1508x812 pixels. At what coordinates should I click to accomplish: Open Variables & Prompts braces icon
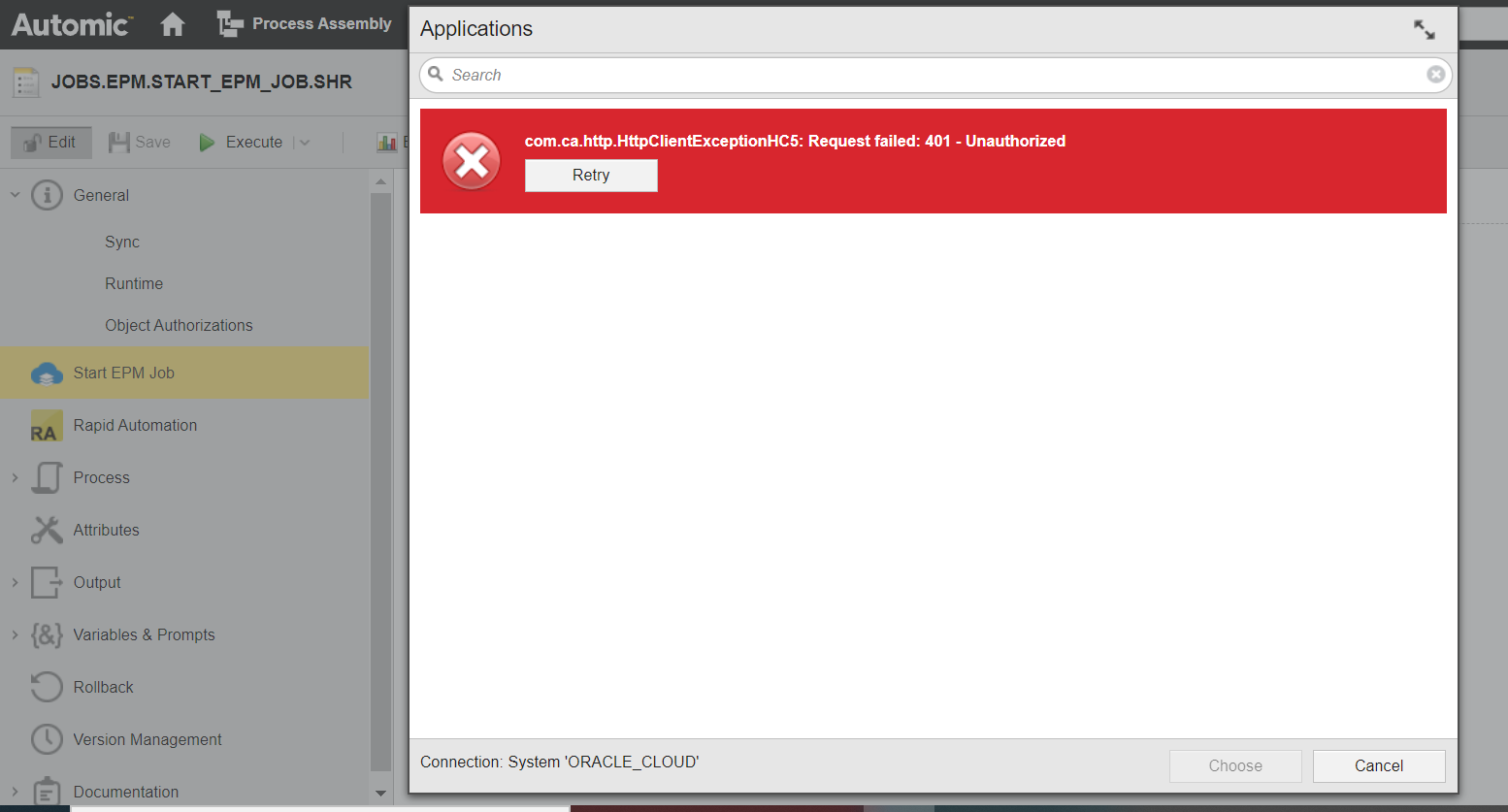point(45,634)
